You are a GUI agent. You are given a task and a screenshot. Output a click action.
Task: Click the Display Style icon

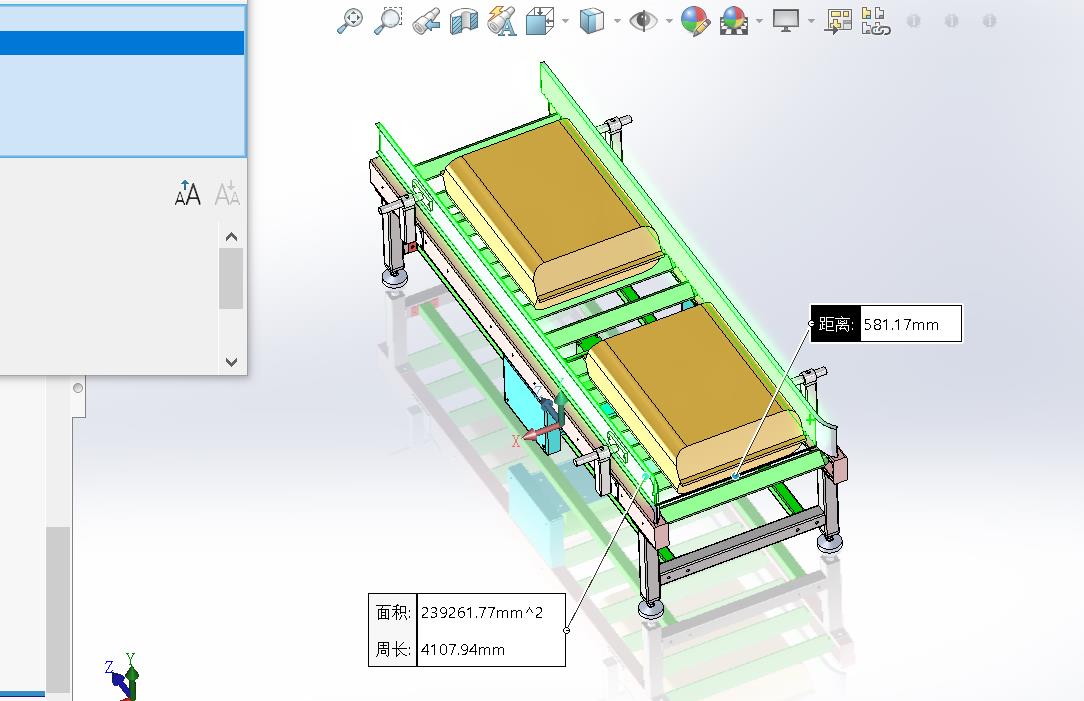[592, 21]
